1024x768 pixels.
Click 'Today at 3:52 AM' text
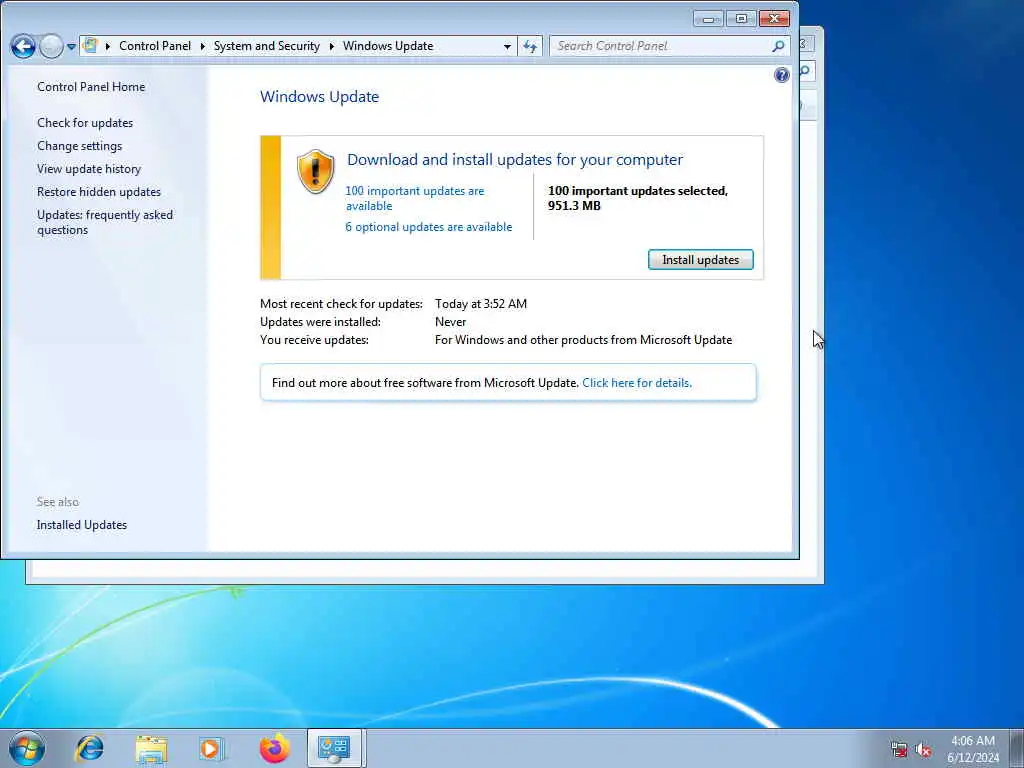(x=481, y=304)
